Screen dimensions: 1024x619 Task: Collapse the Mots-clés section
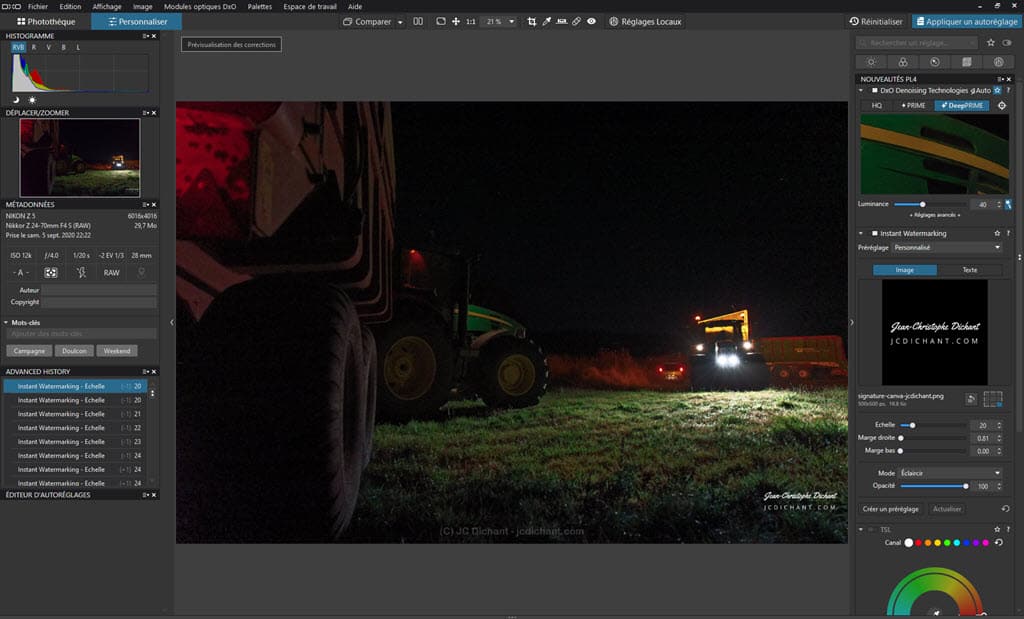pos(6,323)
